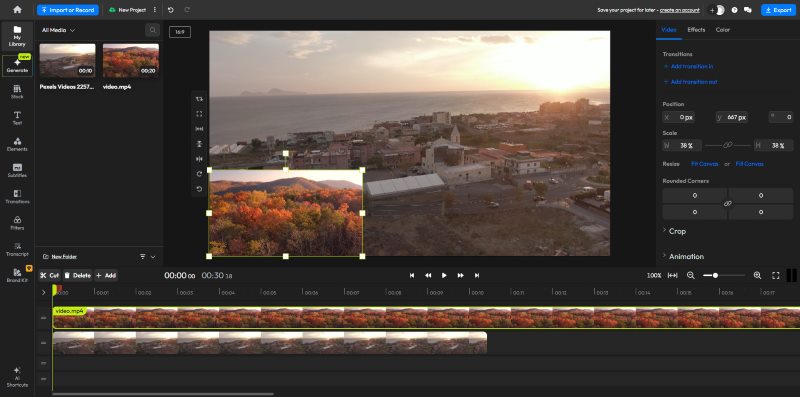Image resolution: width=800 pixels, height=397 pixels.
Task: Select the video.mp4 thumbnail in library
Action: [131, 60]
